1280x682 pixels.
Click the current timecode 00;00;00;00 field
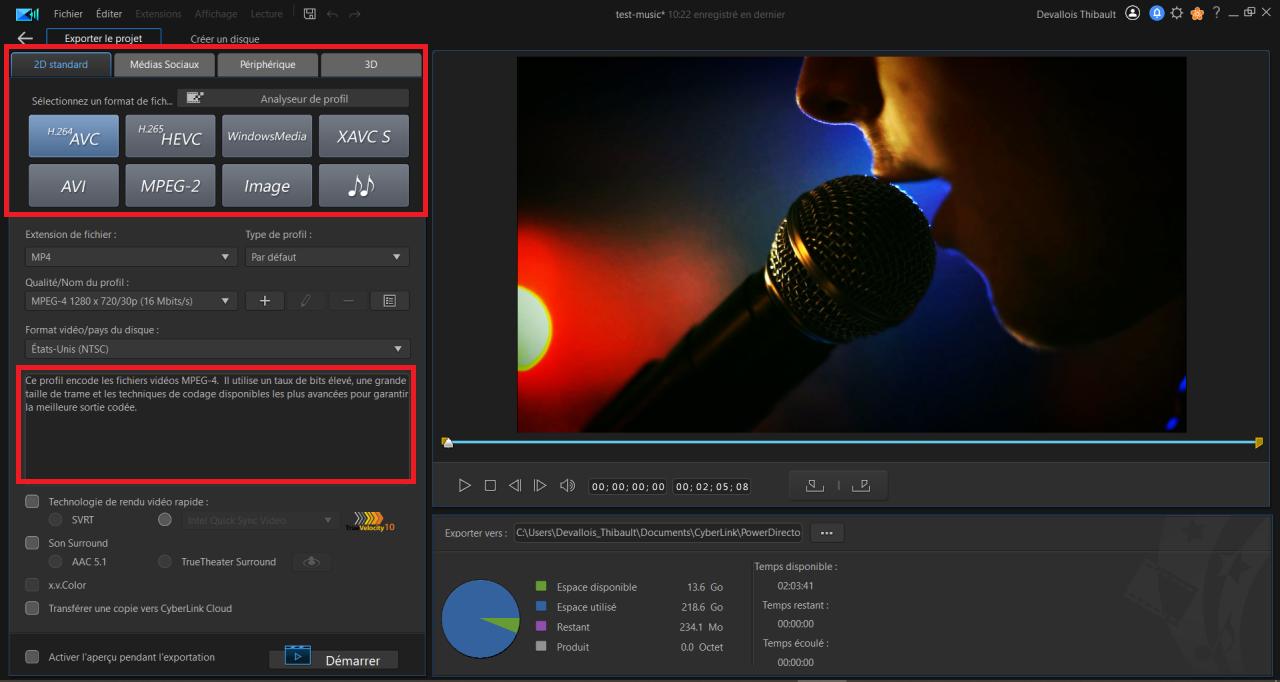tap(628, 486)
